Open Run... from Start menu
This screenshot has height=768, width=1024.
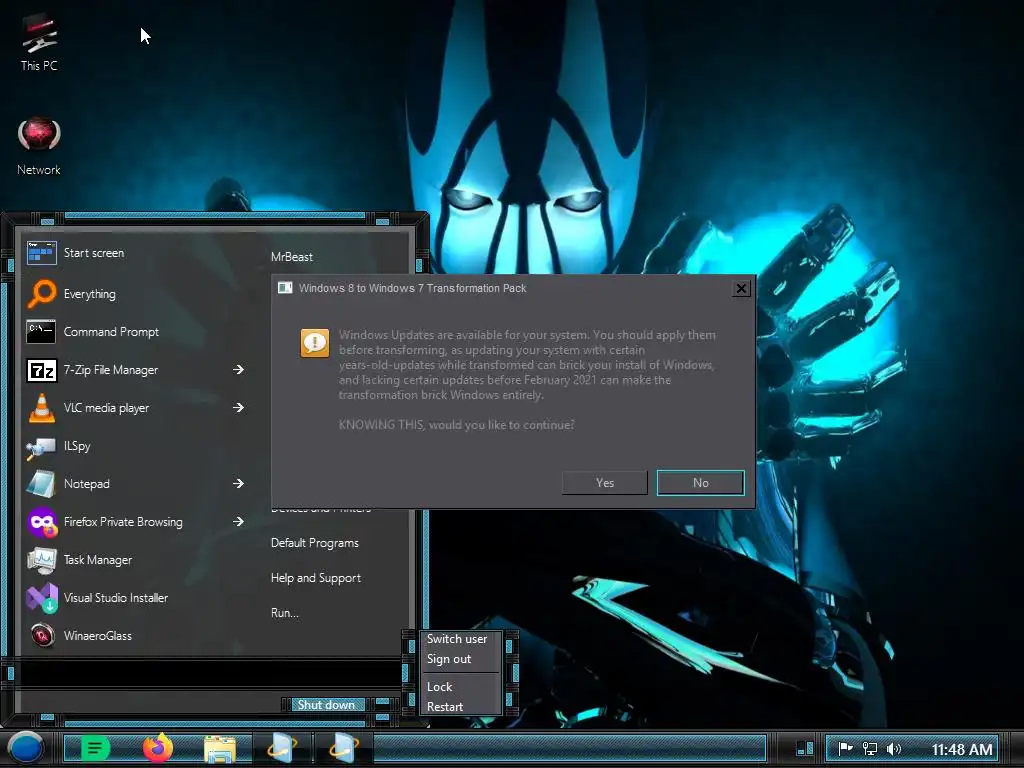285,613
